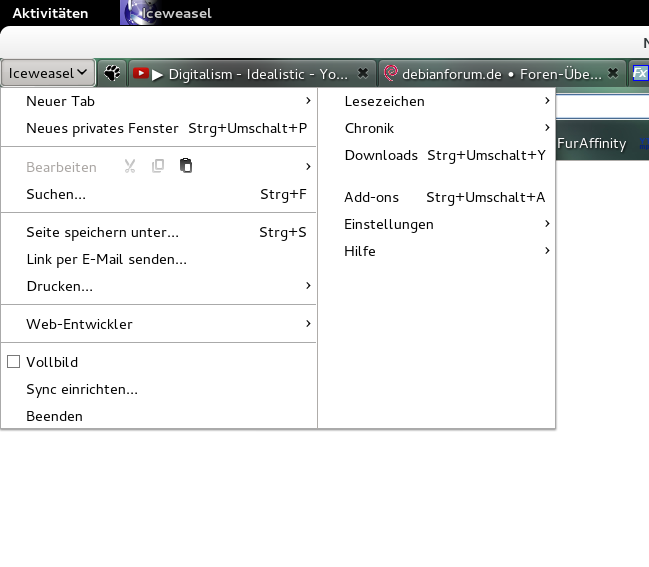Screen dimensions: 649x567
Task: Close the Digitalism - Idealistic tab
Action: (x=363, y=73)
